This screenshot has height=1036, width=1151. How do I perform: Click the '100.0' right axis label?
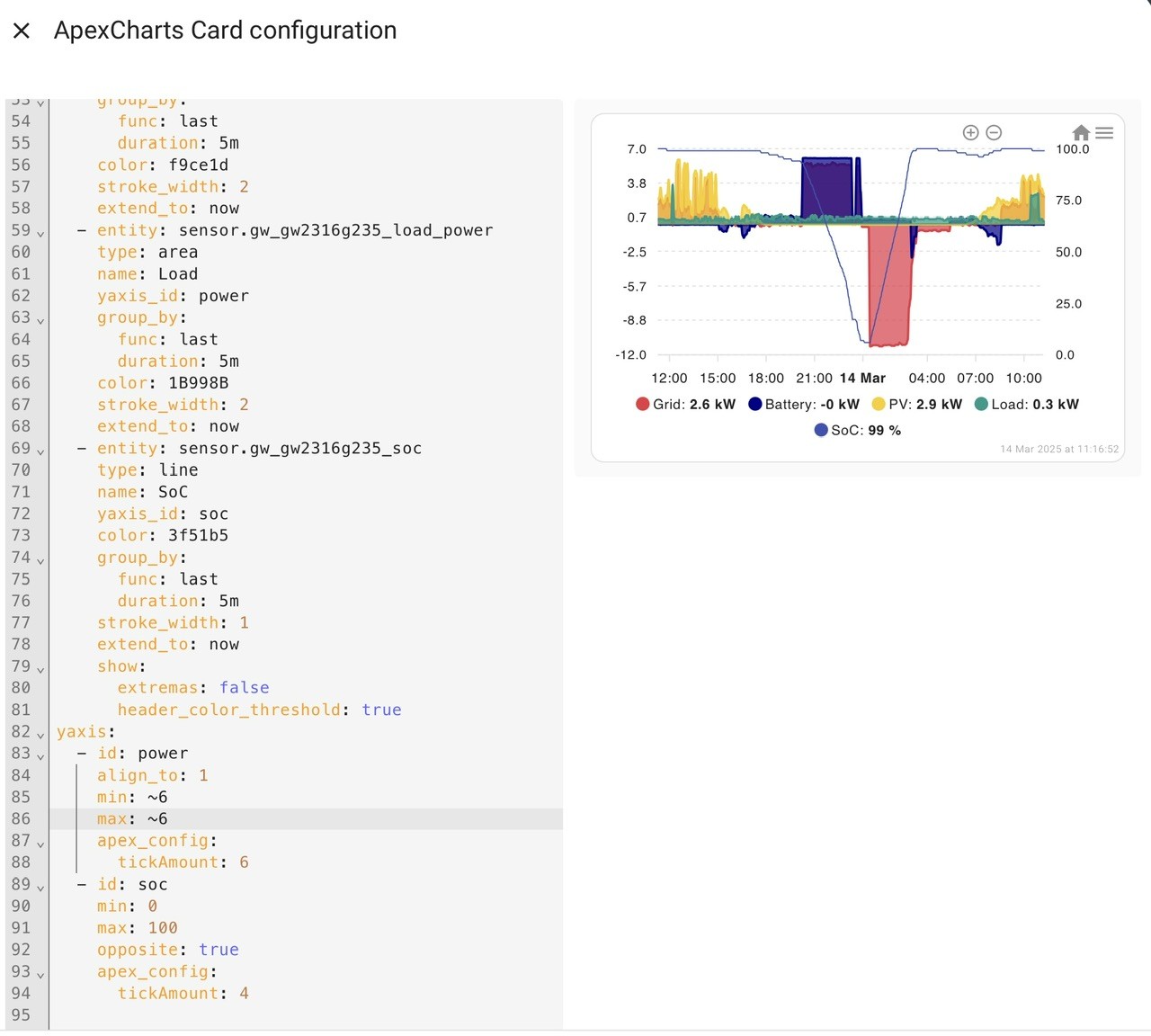pos(1072,149)
